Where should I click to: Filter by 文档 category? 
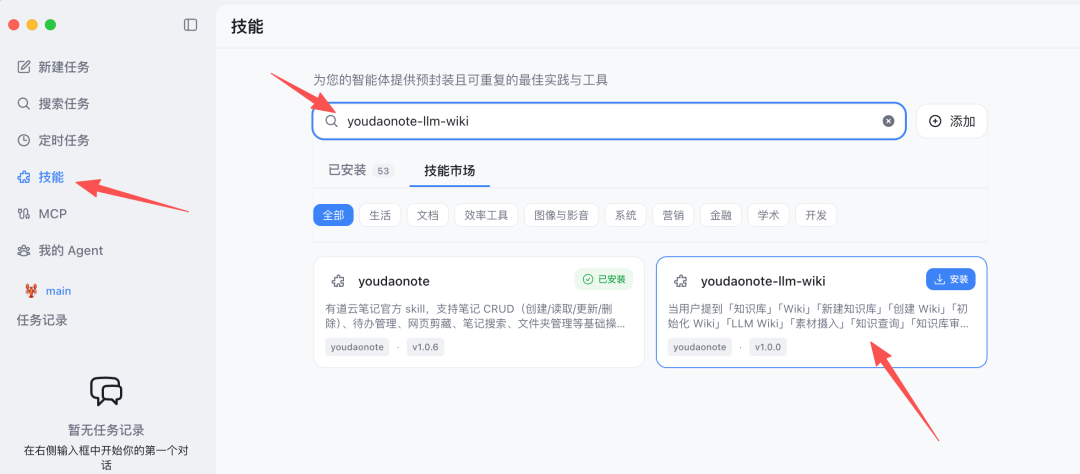coord(428,215)
